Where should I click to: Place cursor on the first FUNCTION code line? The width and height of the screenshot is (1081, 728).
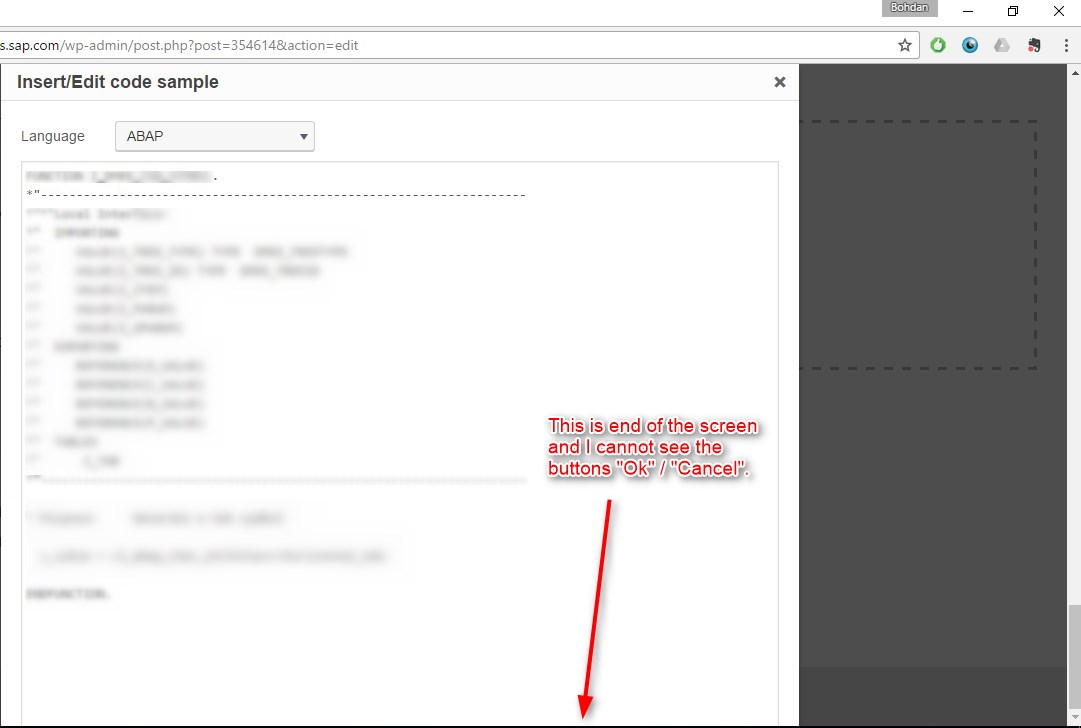point(120,176)
